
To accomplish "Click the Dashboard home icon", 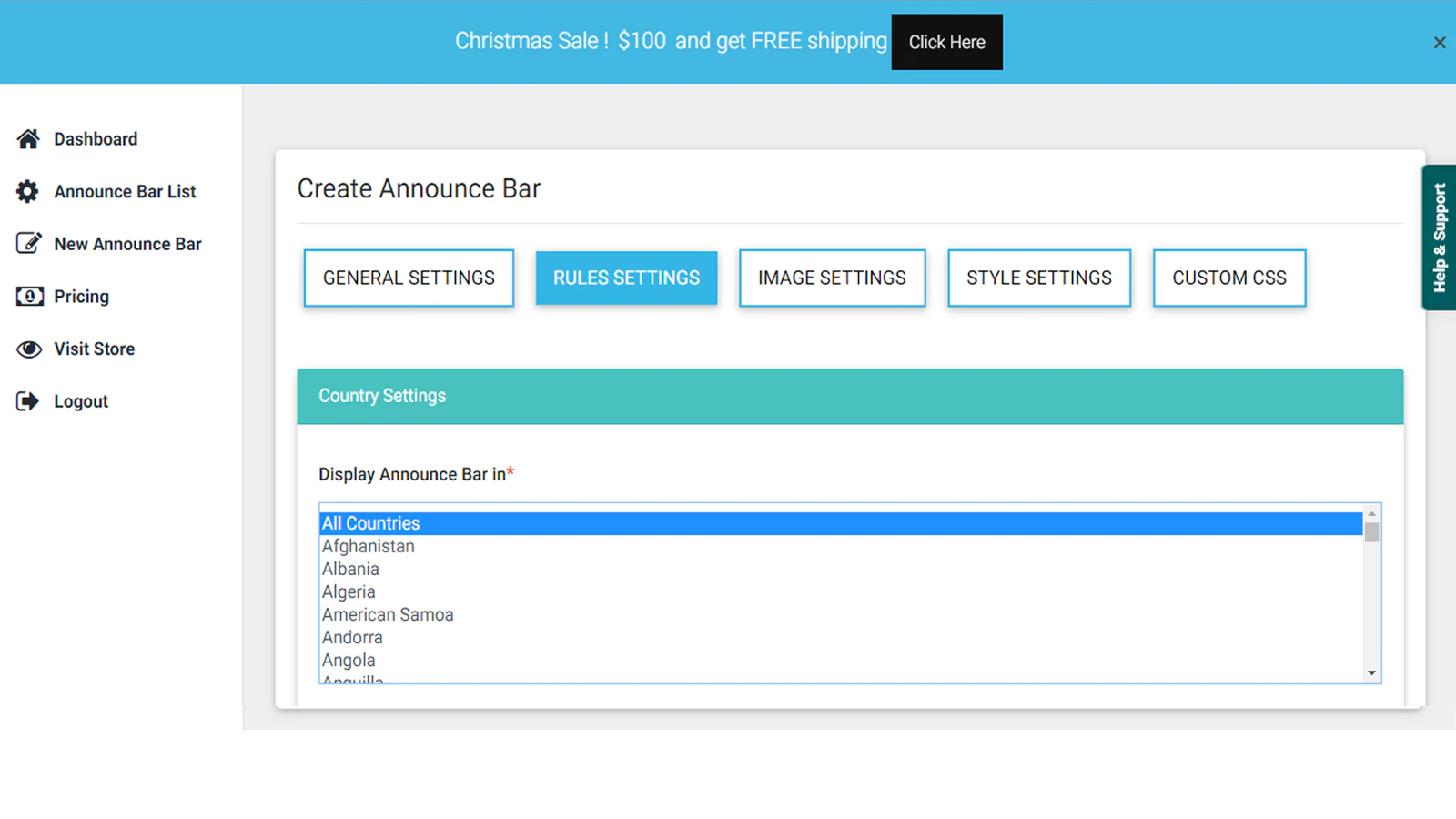I will click(x=28, y=139).
